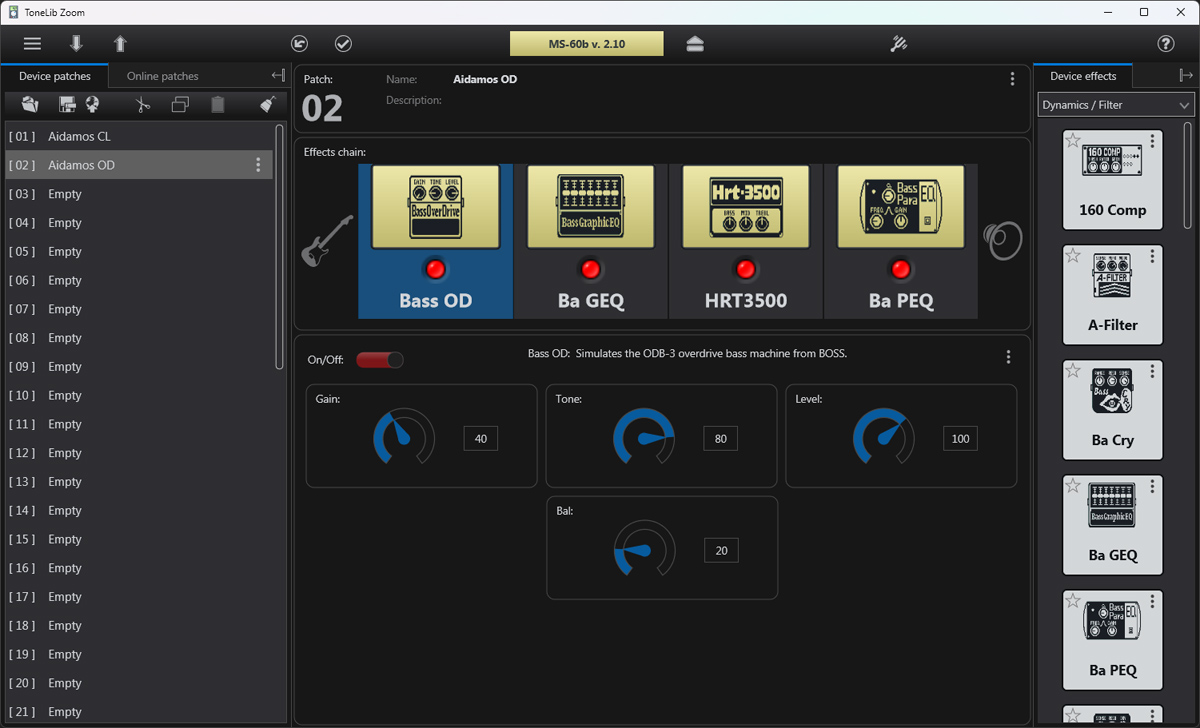Select the Aidamos CL patch
This screenshot has height=728, width=1200.
pyautogui.click(x=139, y=136)
